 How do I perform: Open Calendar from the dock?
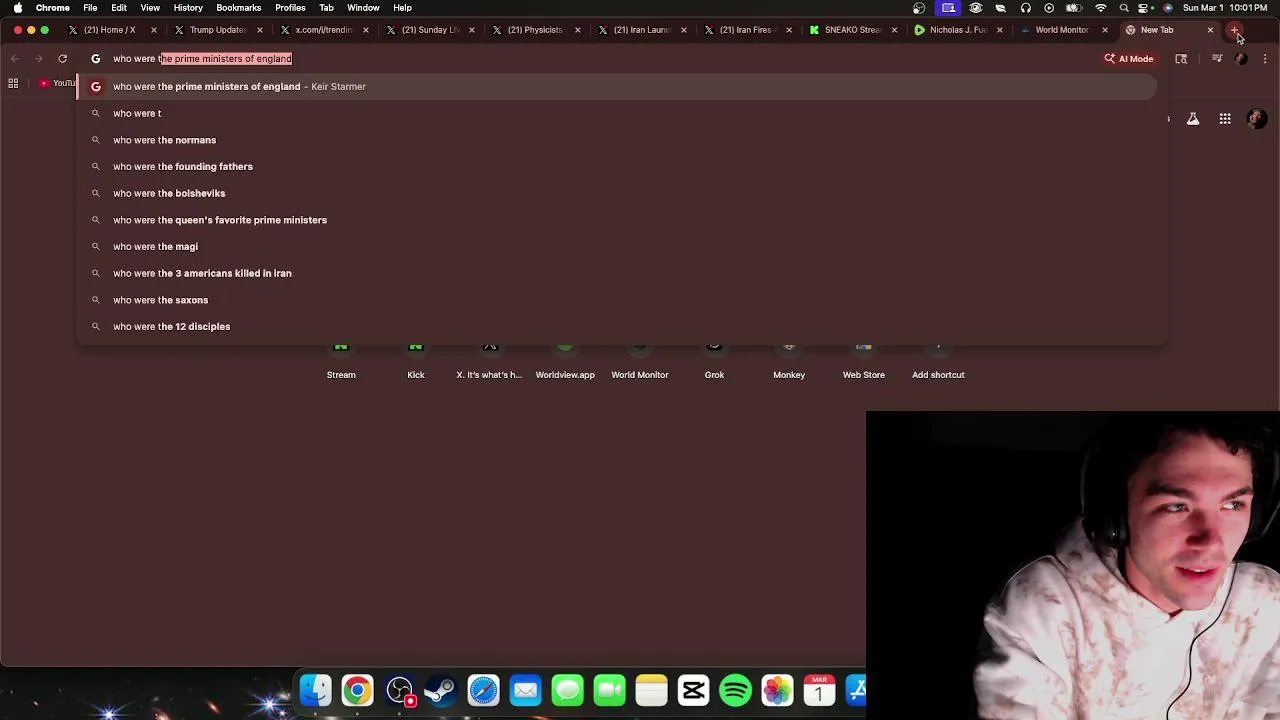pos(819,690)
